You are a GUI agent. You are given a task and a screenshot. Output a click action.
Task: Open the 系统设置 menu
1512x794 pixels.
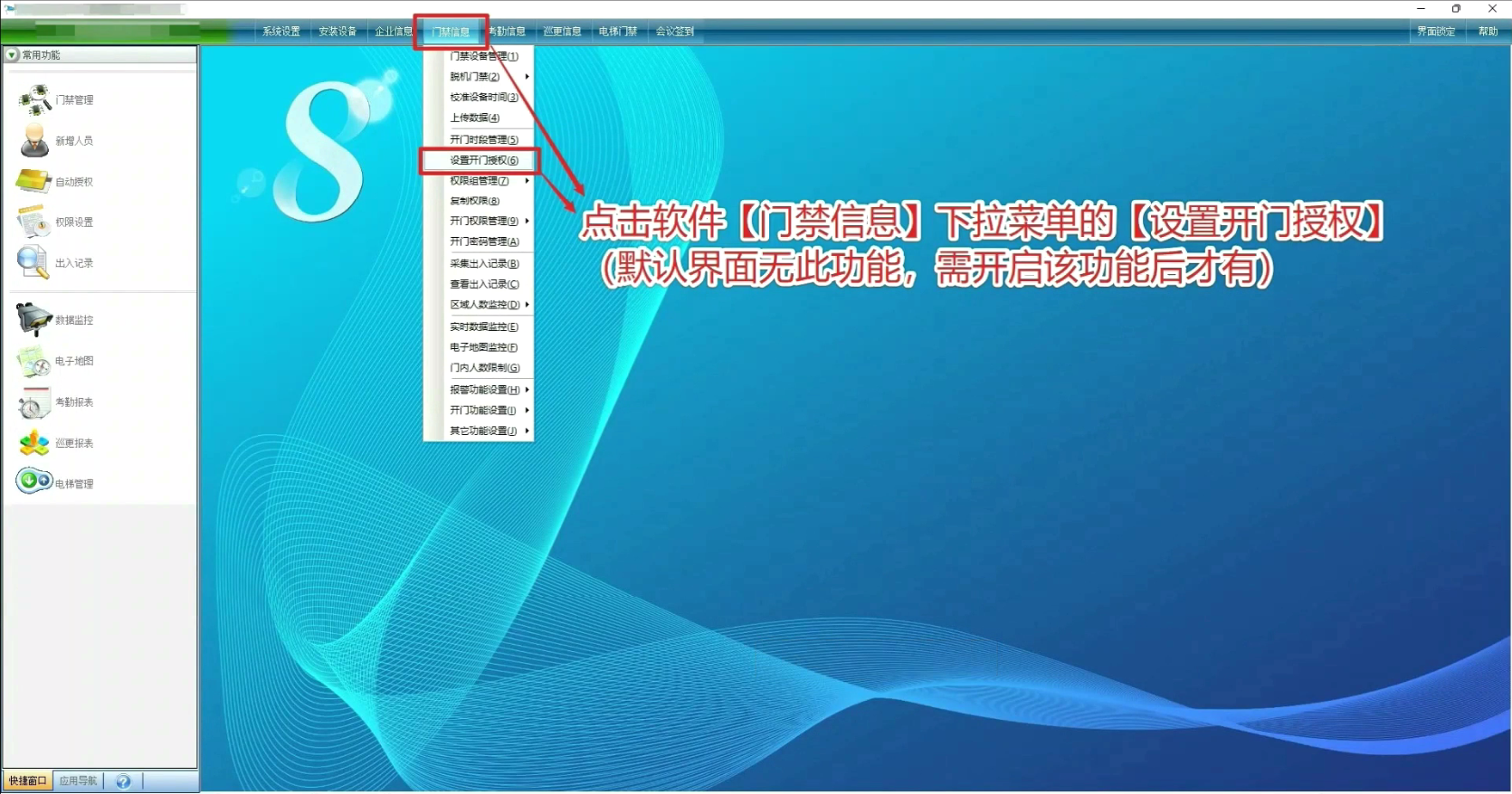(x=281, y=32)
